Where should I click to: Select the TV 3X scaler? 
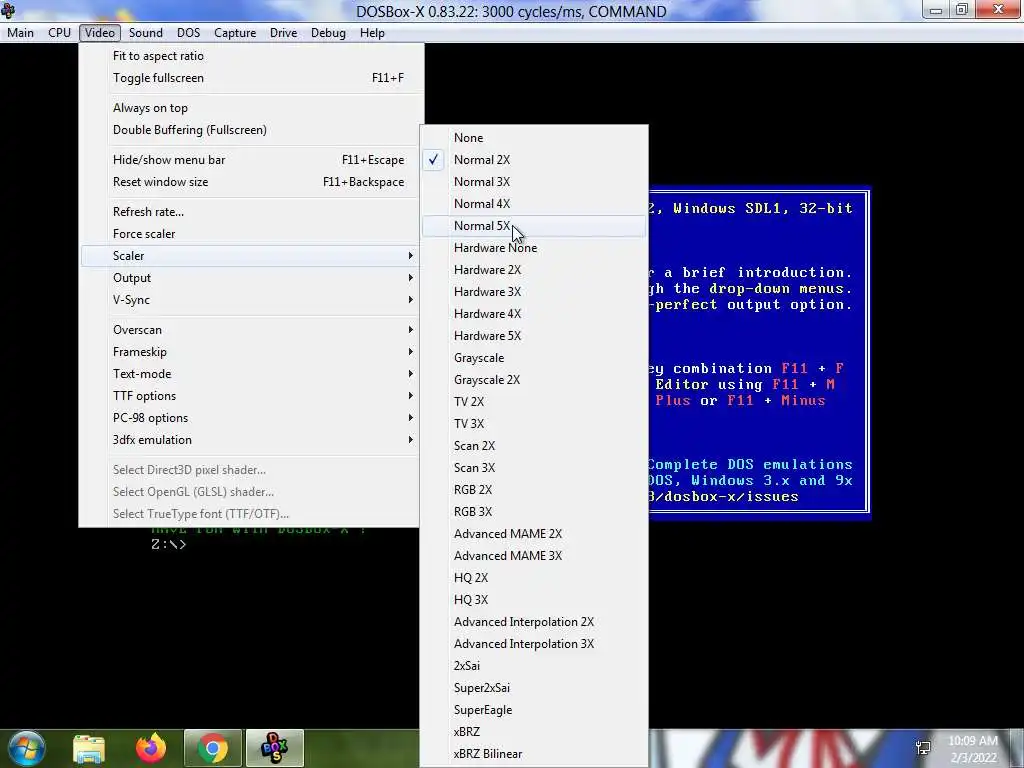tap(534, 424)
